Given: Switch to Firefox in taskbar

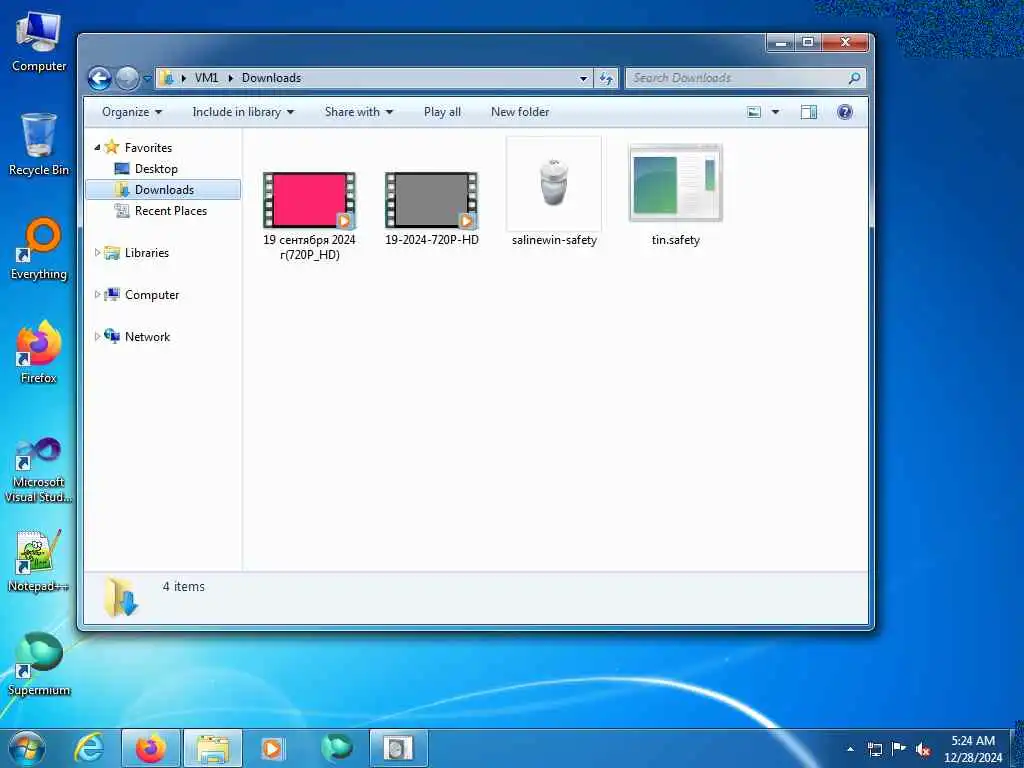Looking at the screenshot, I should (150, 748).
